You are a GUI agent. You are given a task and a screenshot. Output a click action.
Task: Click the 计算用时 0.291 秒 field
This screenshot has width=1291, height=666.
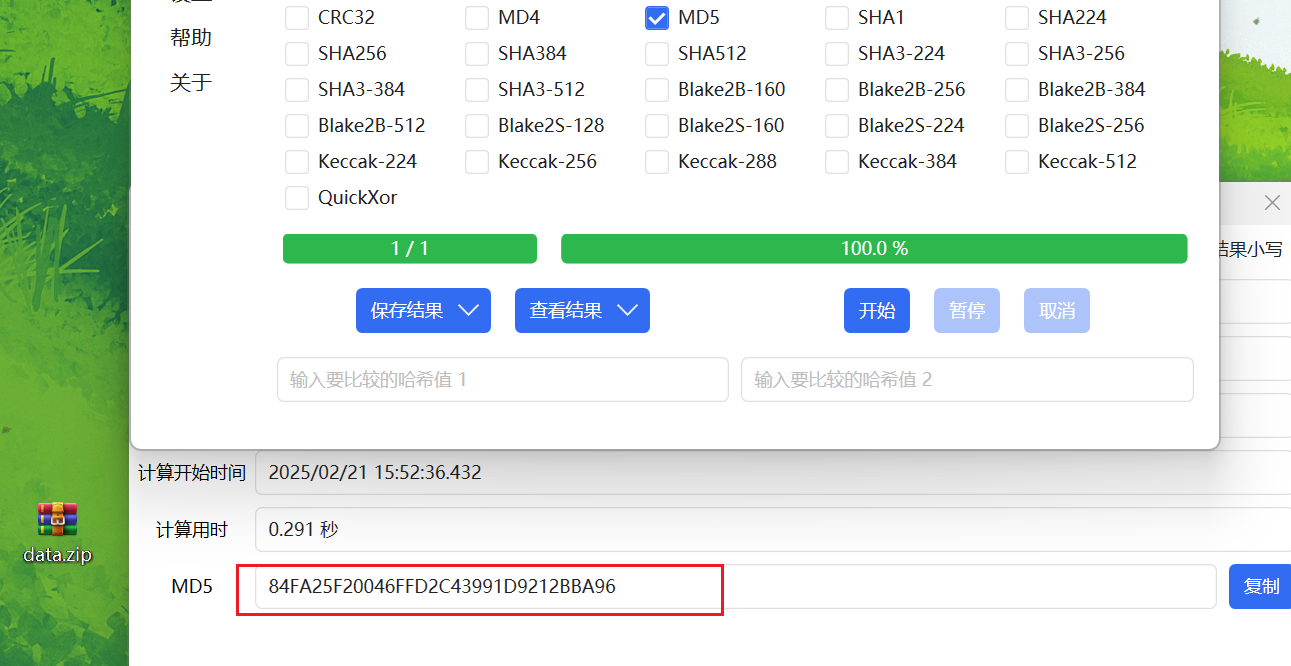click(x=773, y=530)
